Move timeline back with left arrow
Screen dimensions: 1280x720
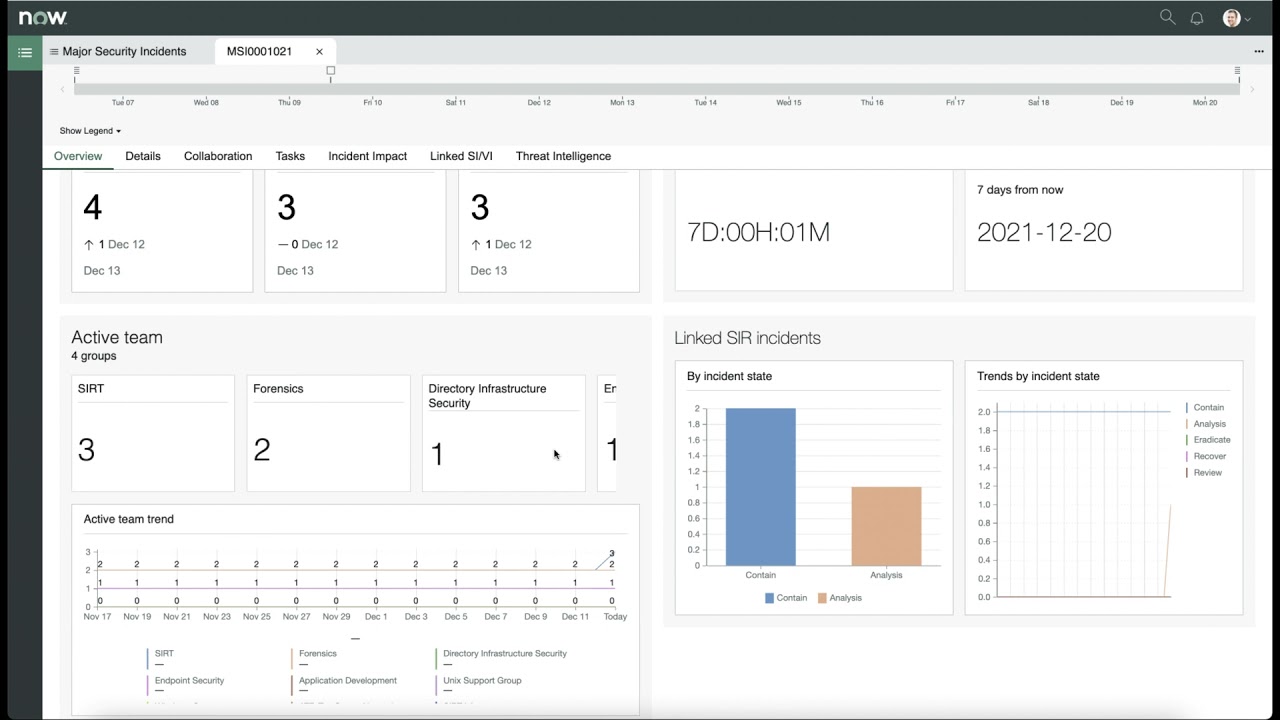63,90
